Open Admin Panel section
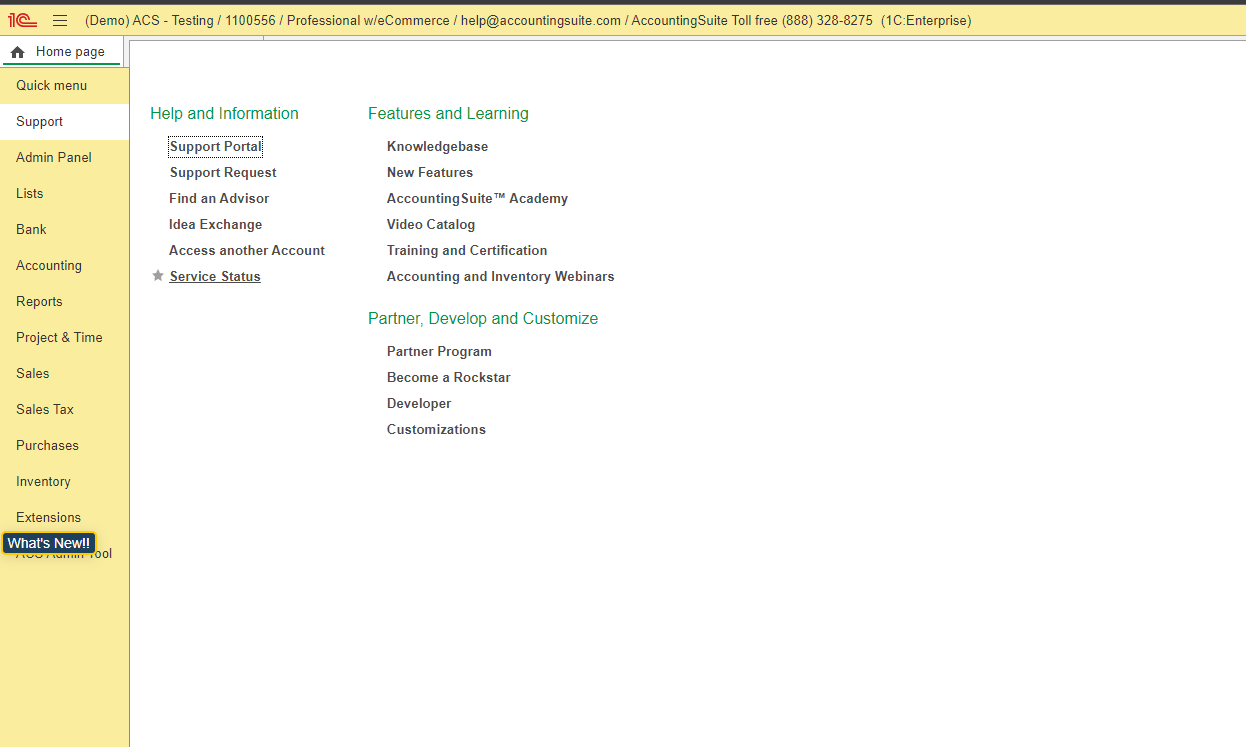This screenshot has width=1246, height=747. [x=64, y=158]
